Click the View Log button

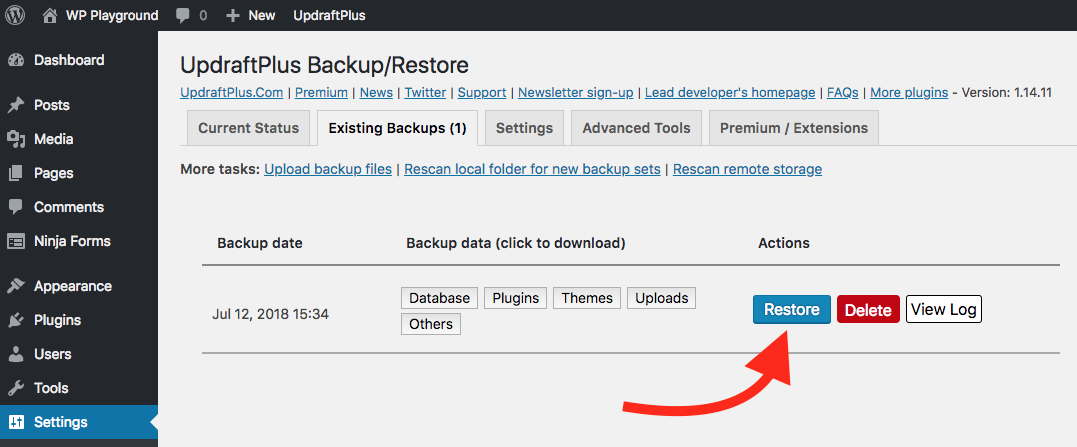[943, 310]
